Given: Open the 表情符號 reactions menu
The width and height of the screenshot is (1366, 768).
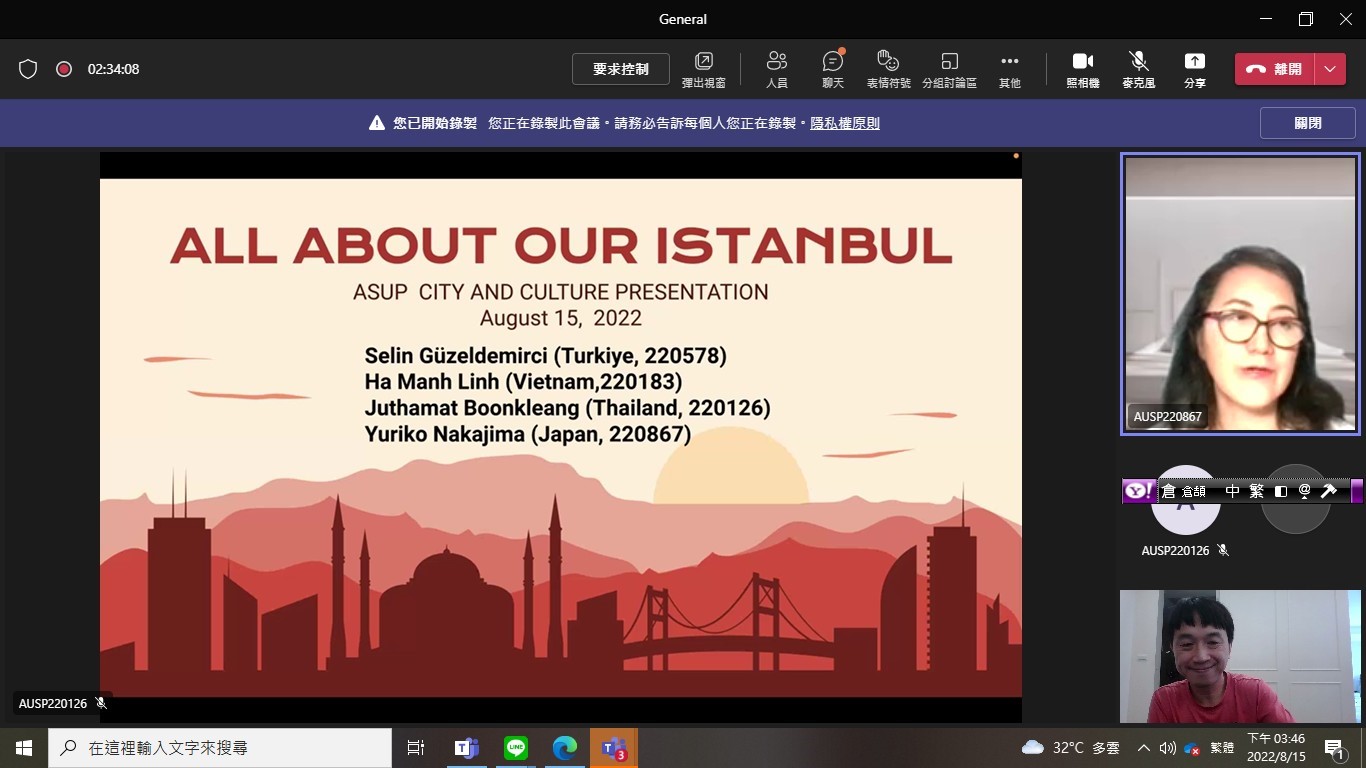Looking at the screenshot, I should [x=888, y=69].
